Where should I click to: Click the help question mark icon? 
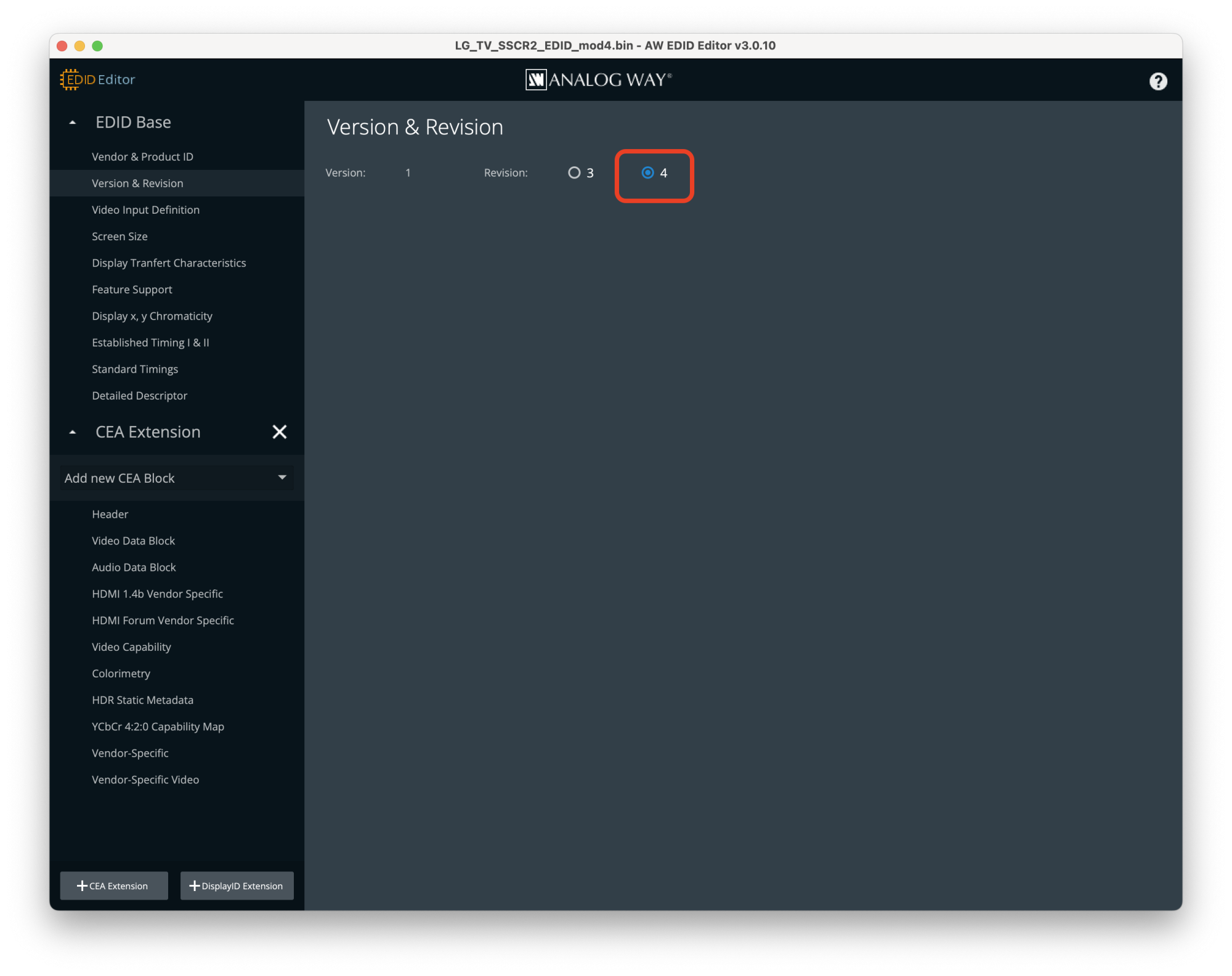tap(1158, 82)
